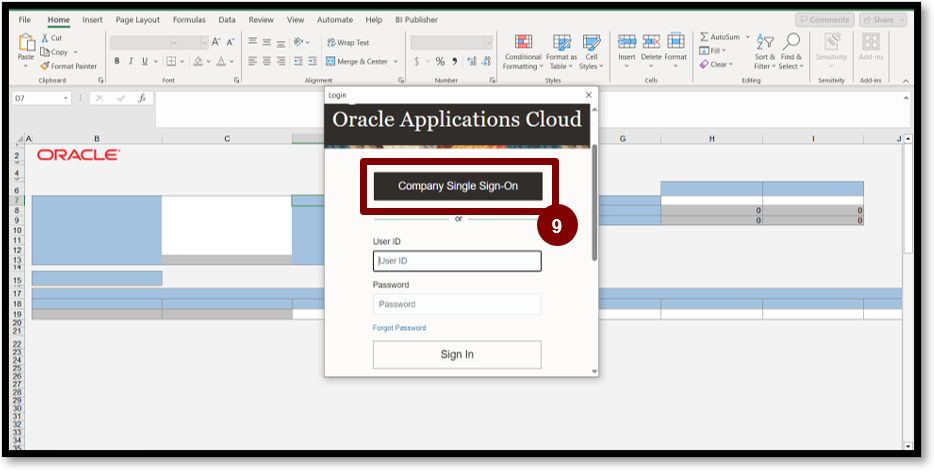Click the Sign In button
The image size is (934, 471).
pyautogui.click(x=457, y=354)
